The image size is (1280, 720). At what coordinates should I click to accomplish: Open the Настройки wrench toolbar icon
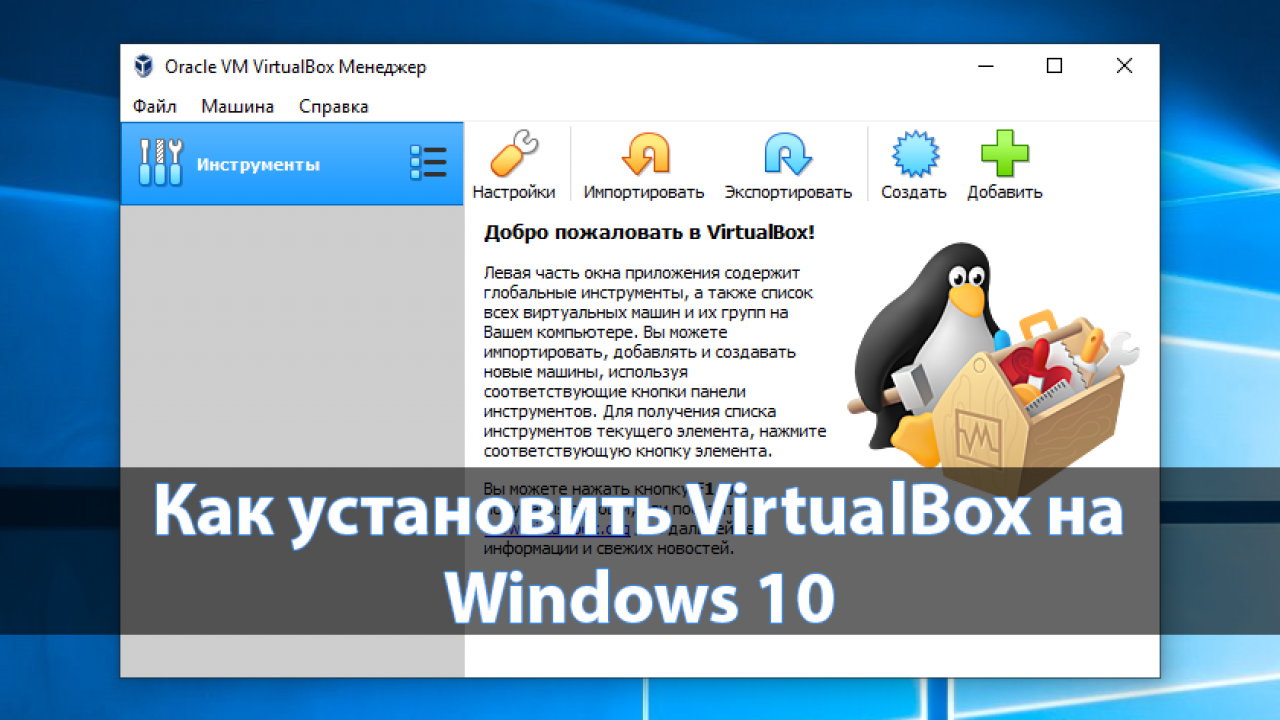[x=514, y=155]
